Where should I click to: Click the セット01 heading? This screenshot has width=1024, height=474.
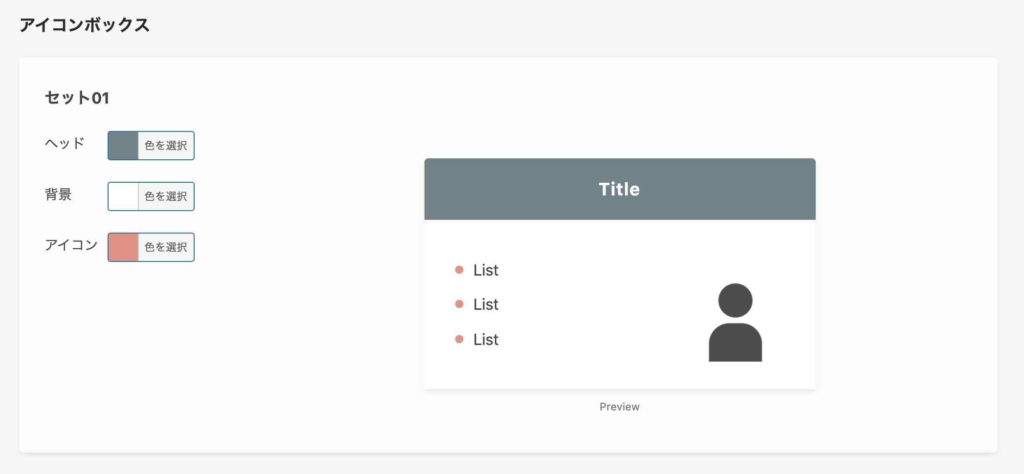[77, 98]
